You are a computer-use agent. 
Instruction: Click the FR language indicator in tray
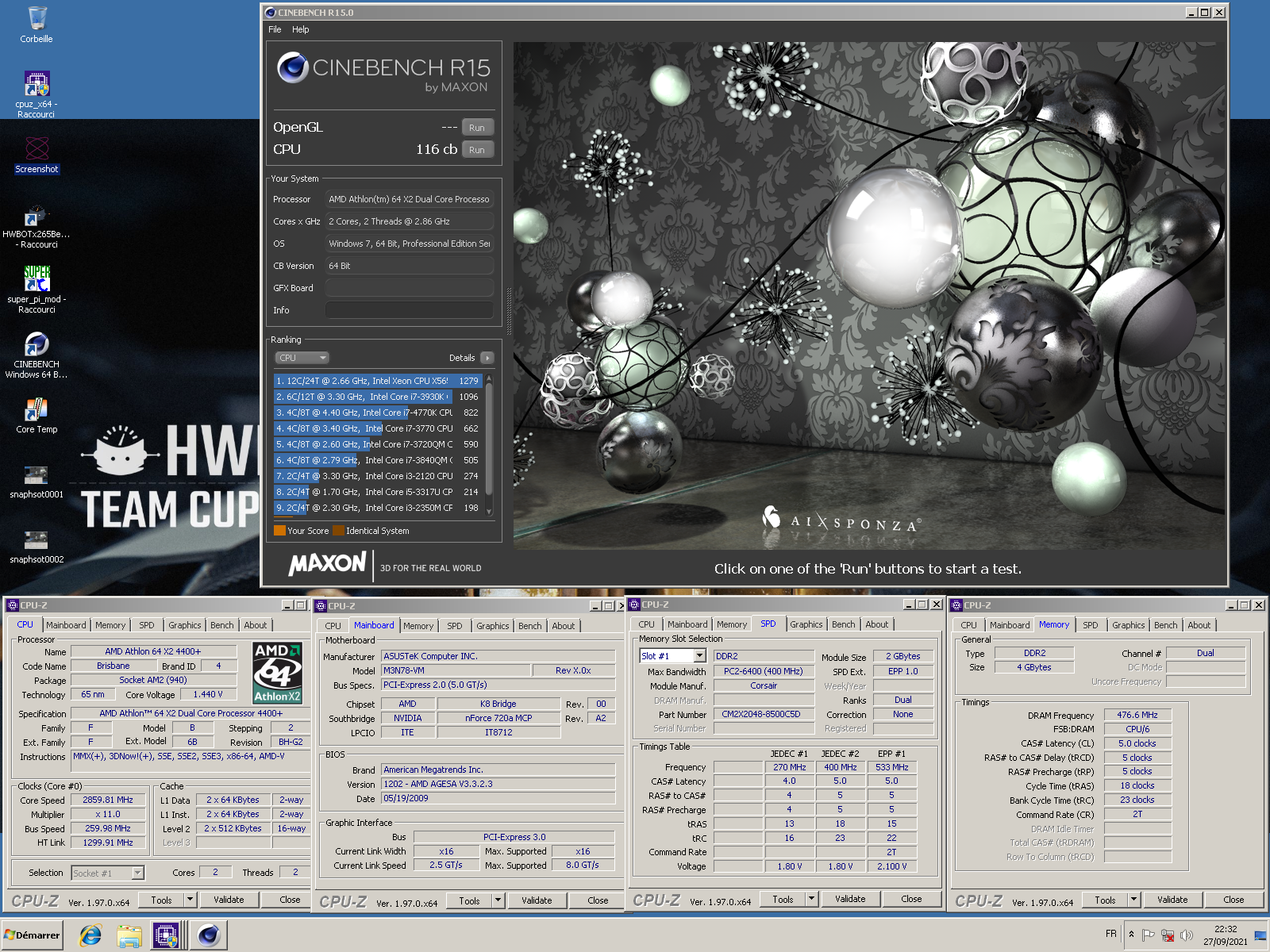[1110, 934]
